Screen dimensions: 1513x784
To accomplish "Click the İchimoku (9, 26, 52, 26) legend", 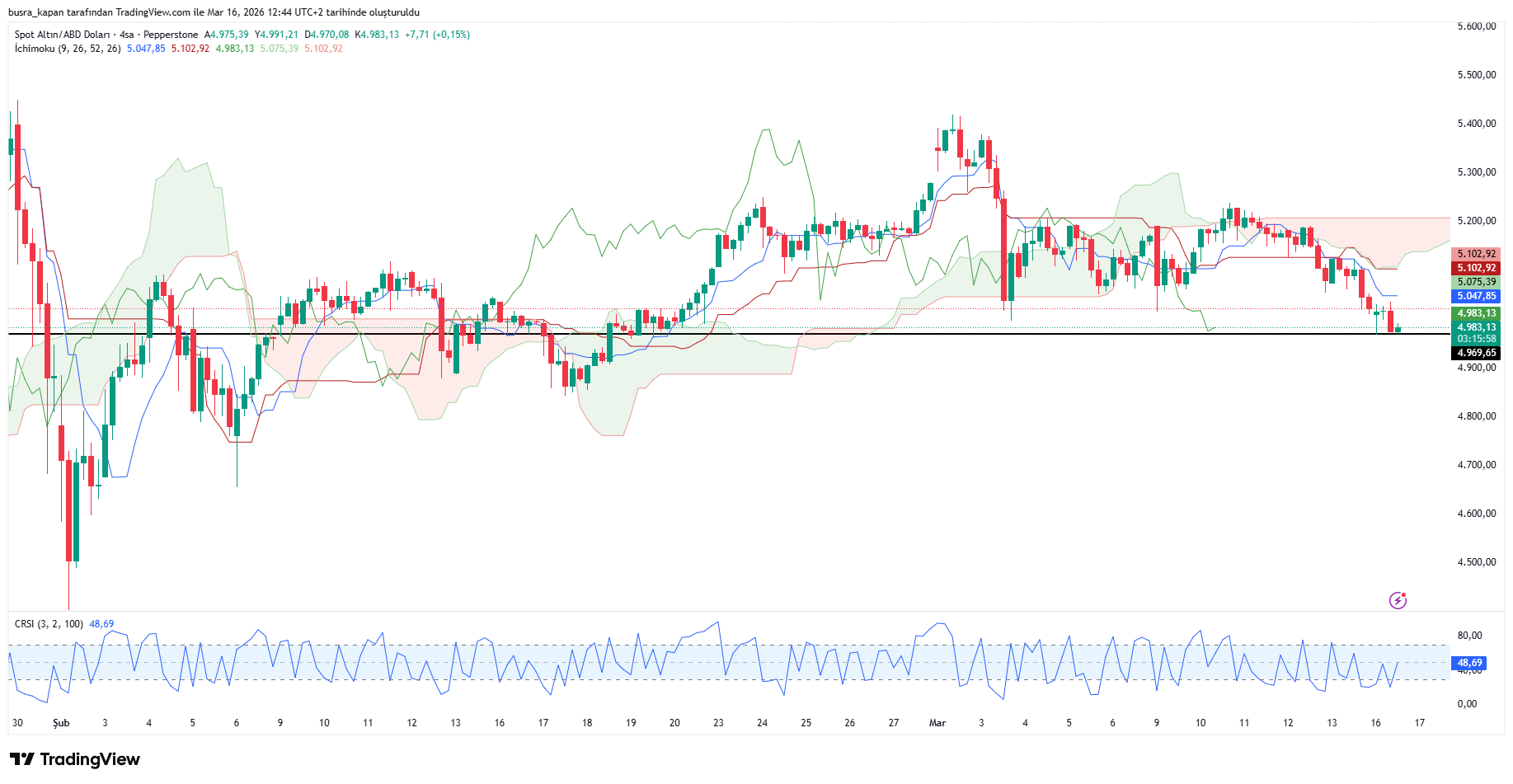I will [x=68, y=49].
